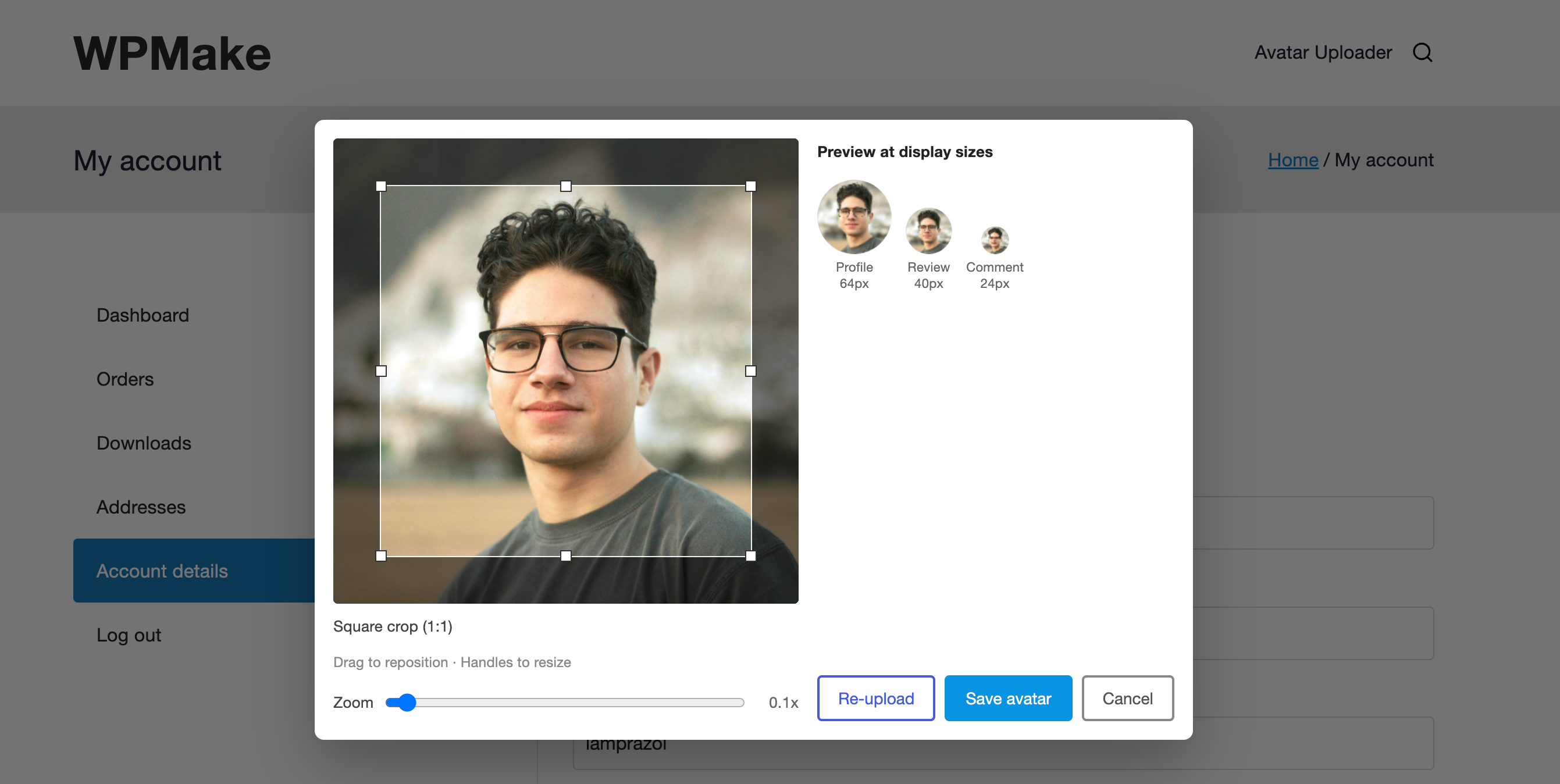Click the My account page heading
1560x784 pixels.
click(147, 161)
